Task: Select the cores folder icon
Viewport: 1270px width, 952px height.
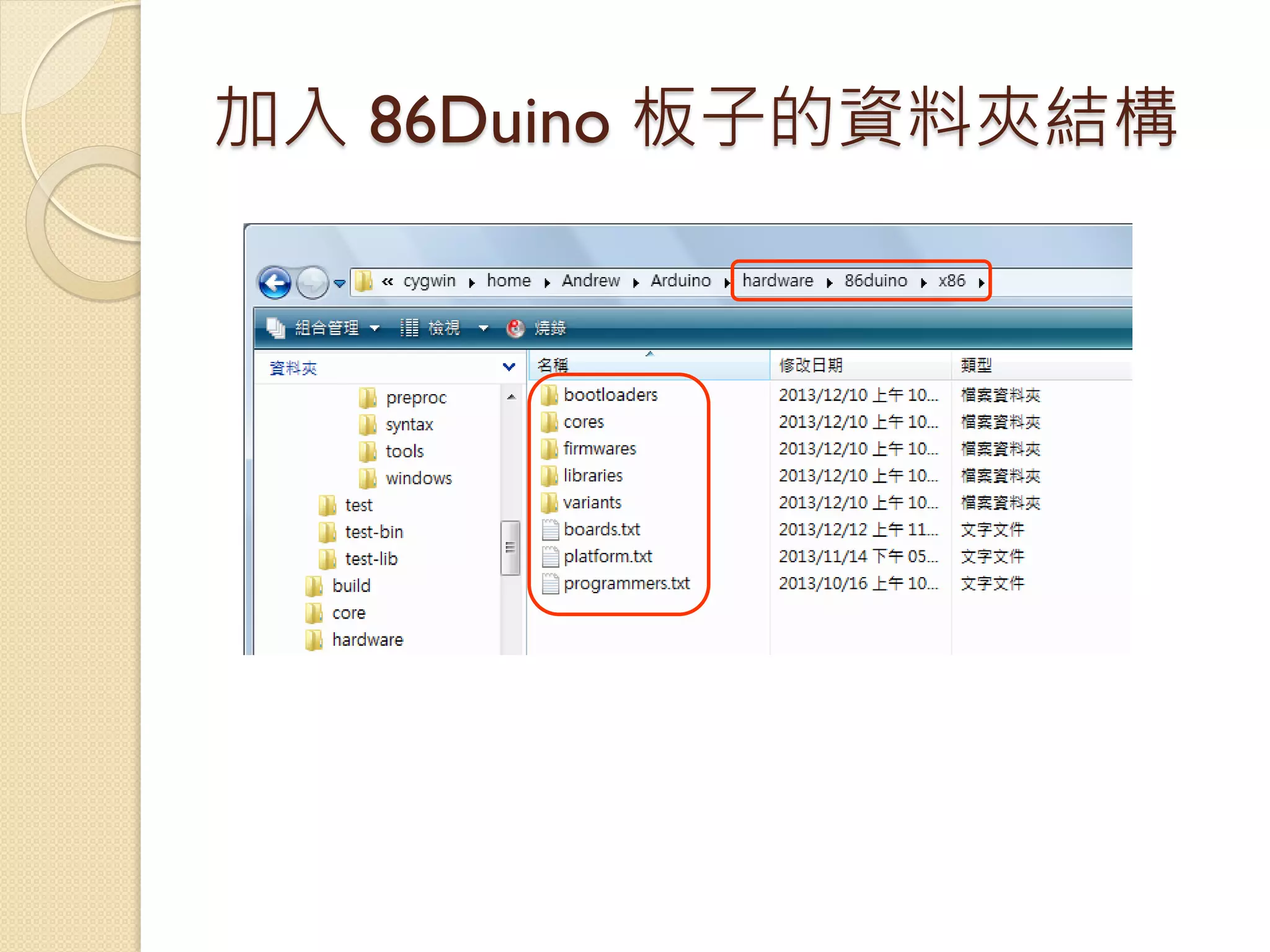Action: click(549, 422)
